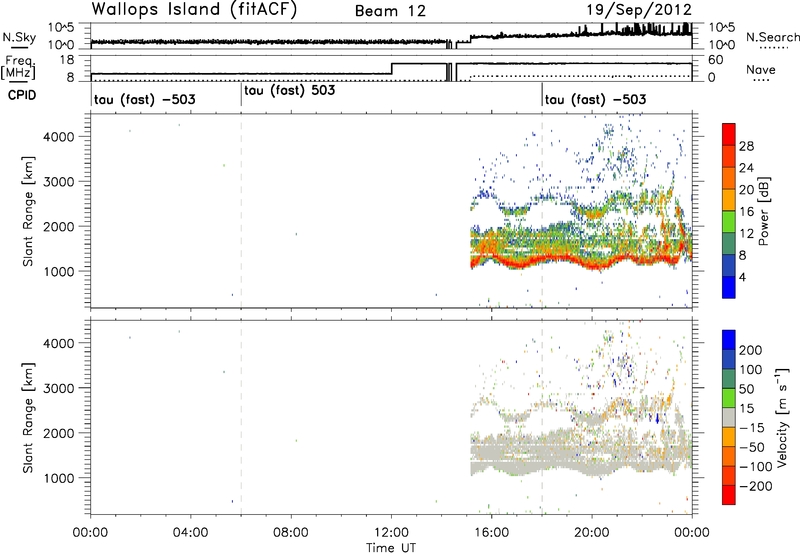Click the "CPID" row label

pos(22,95)
